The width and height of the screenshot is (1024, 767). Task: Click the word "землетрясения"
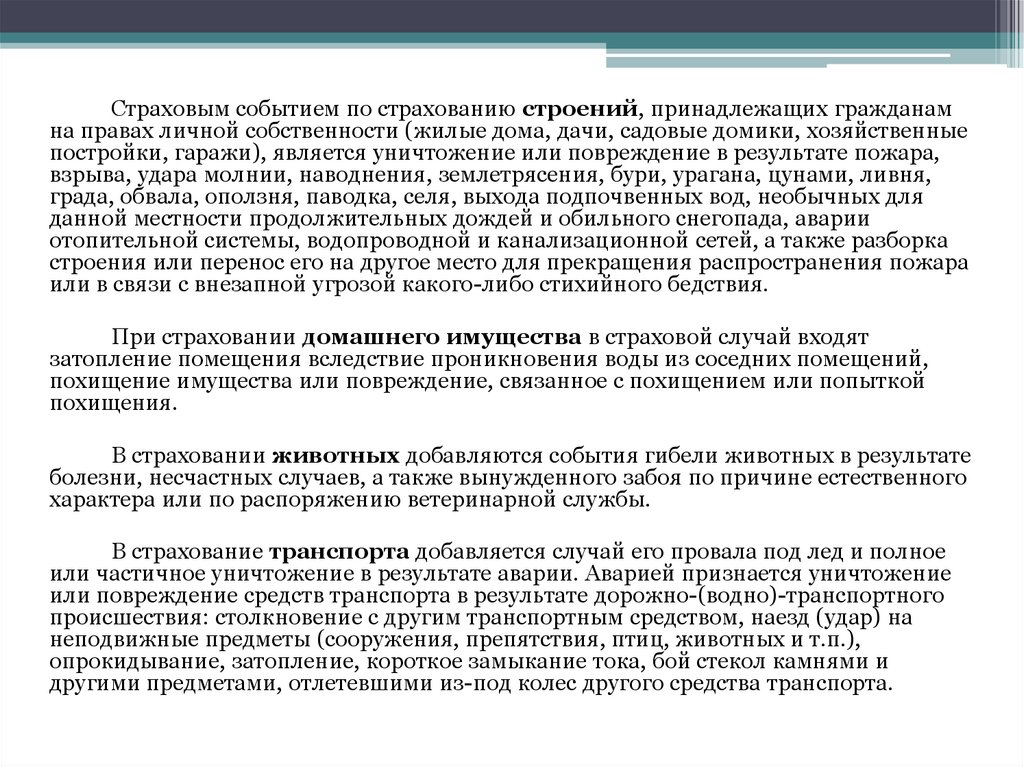[x=519, y=175]
